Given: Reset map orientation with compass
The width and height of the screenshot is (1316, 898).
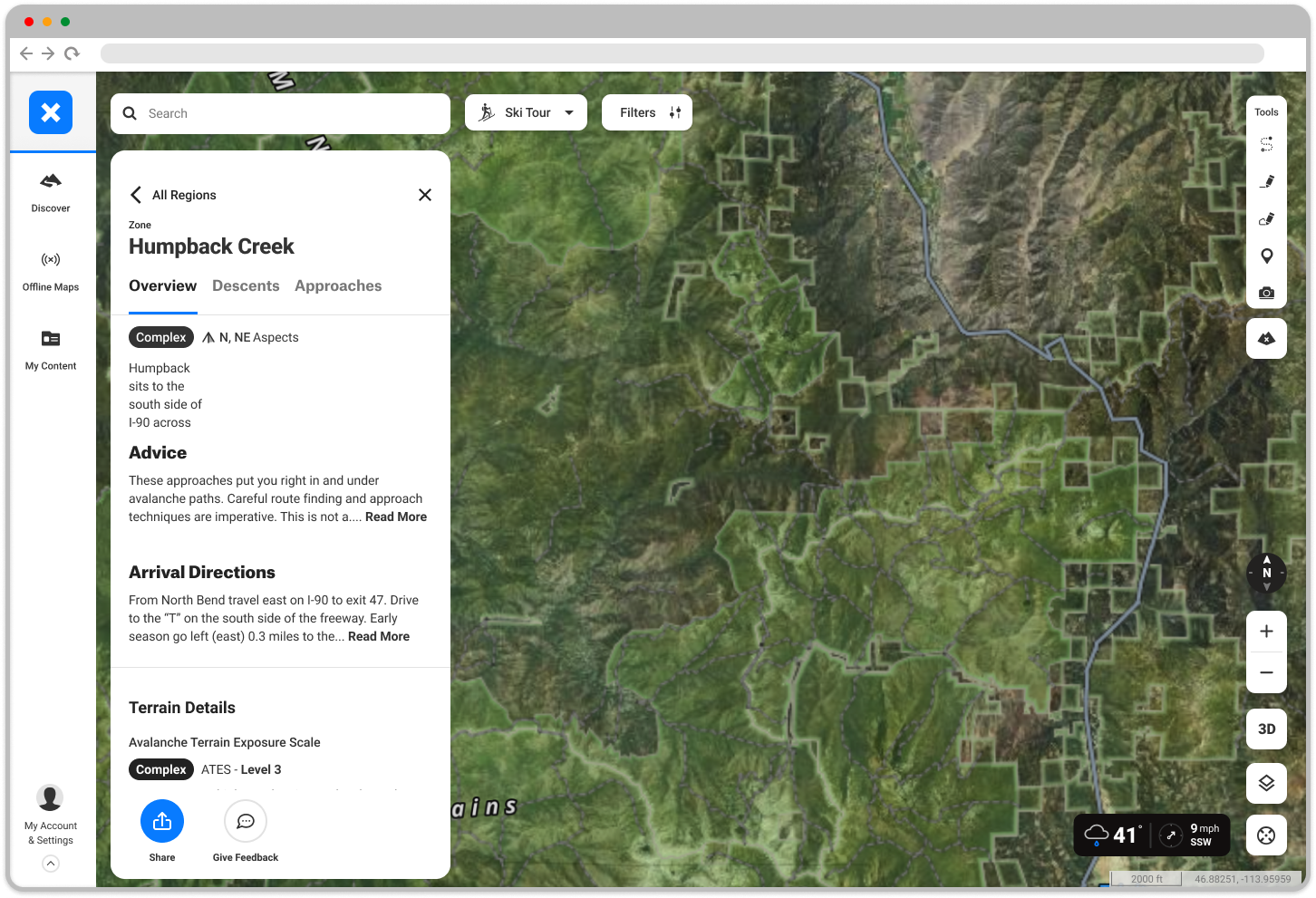Looking at the screenshot, I should (1267, 573).
